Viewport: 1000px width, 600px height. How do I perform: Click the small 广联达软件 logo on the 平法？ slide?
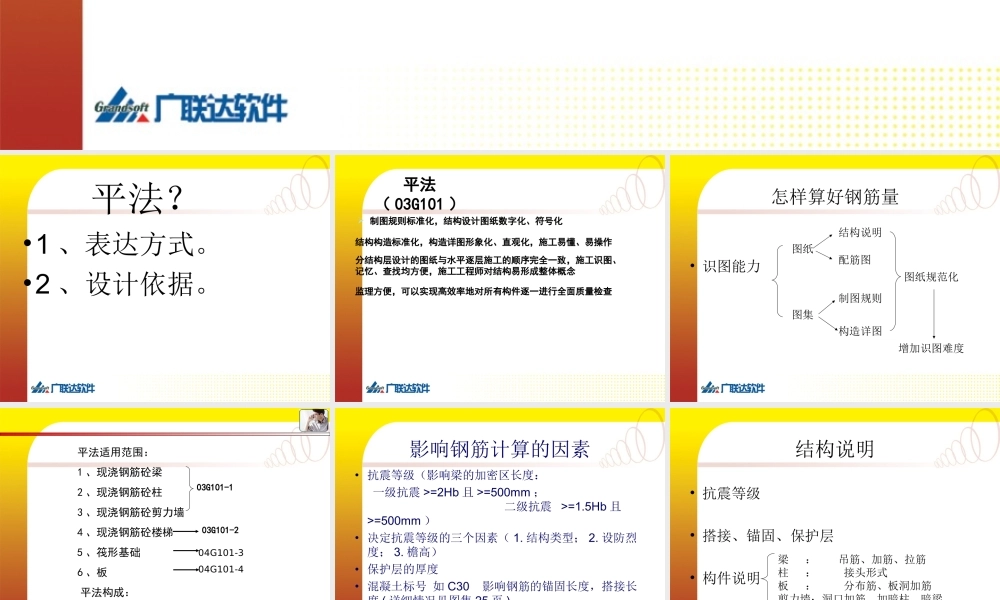point(62,388)
